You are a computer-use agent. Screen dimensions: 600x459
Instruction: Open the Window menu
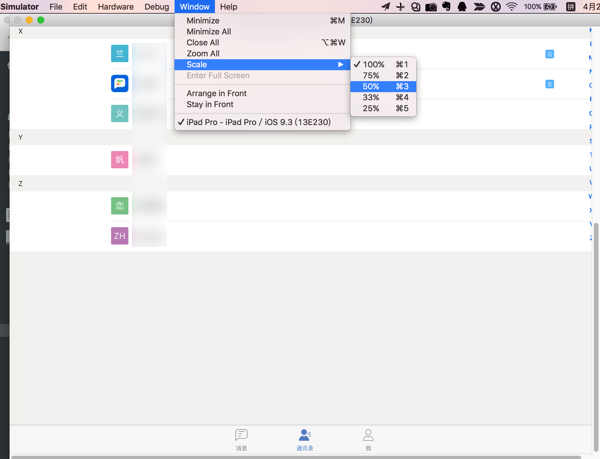[x=194, y=7]
